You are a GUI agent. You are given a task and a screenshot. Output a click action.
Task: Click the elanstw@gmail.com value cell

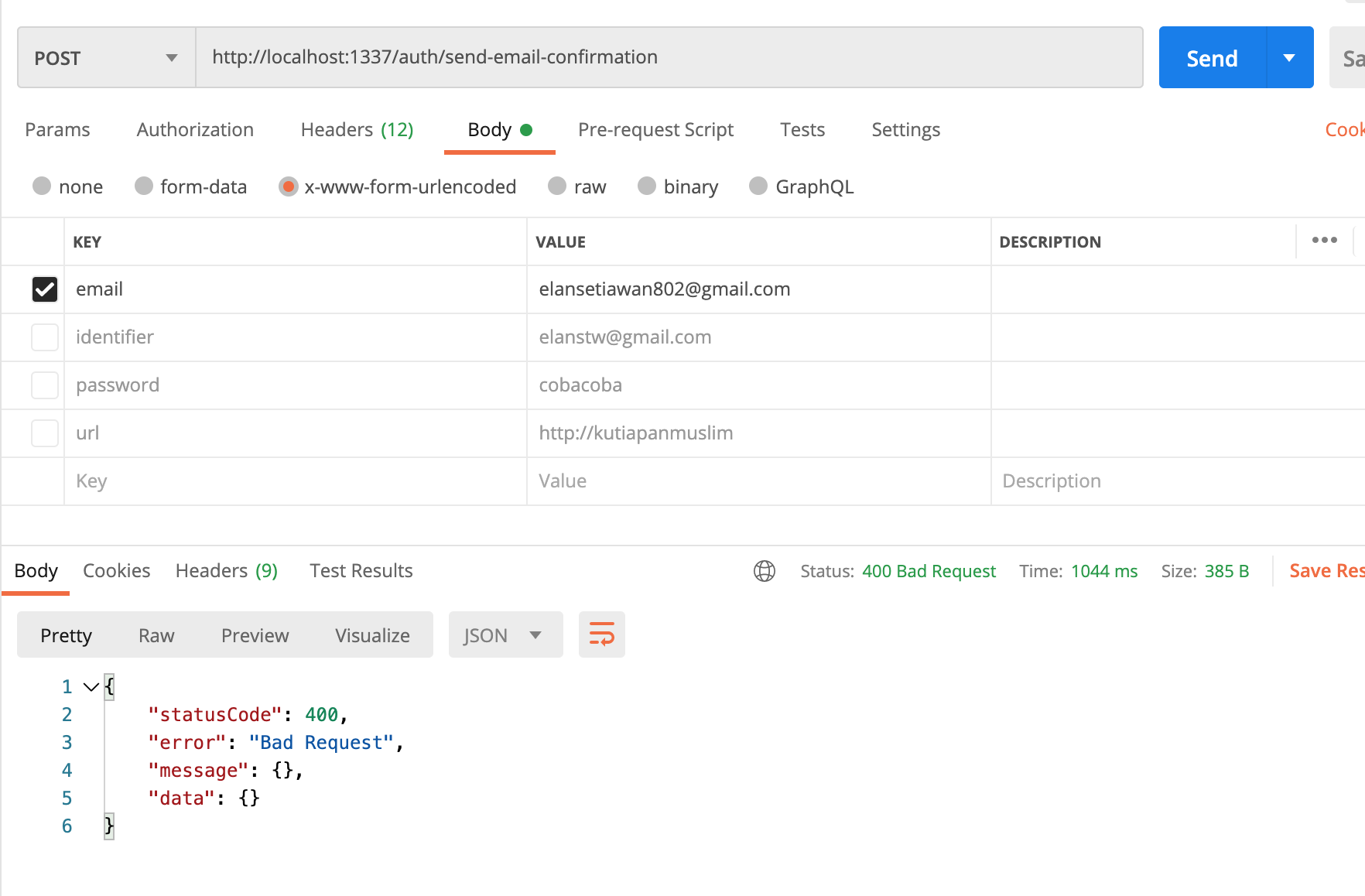(x=759, y=337)
